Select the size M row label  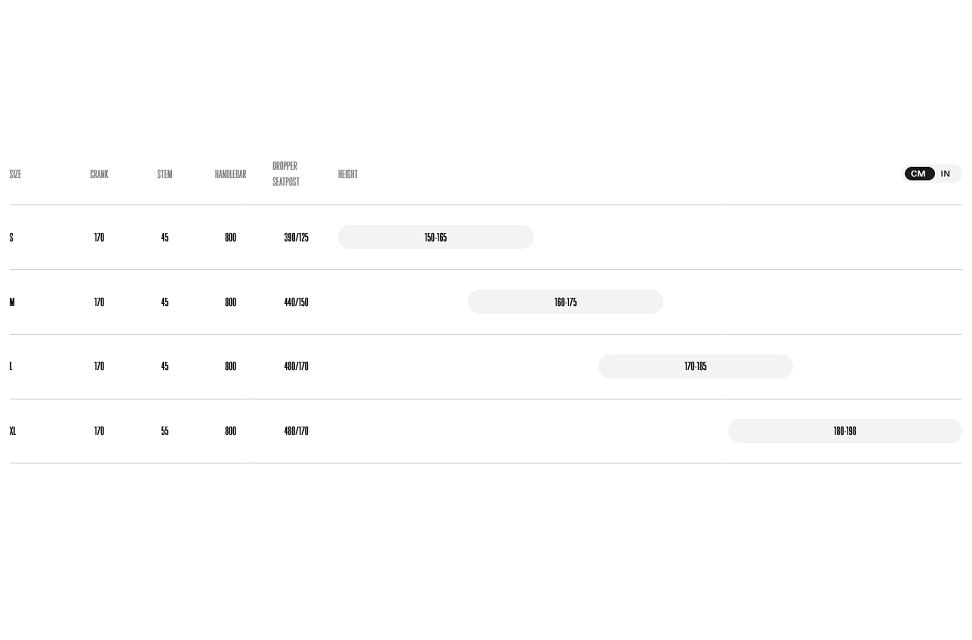pyautogui.click(x=12, y=302)
